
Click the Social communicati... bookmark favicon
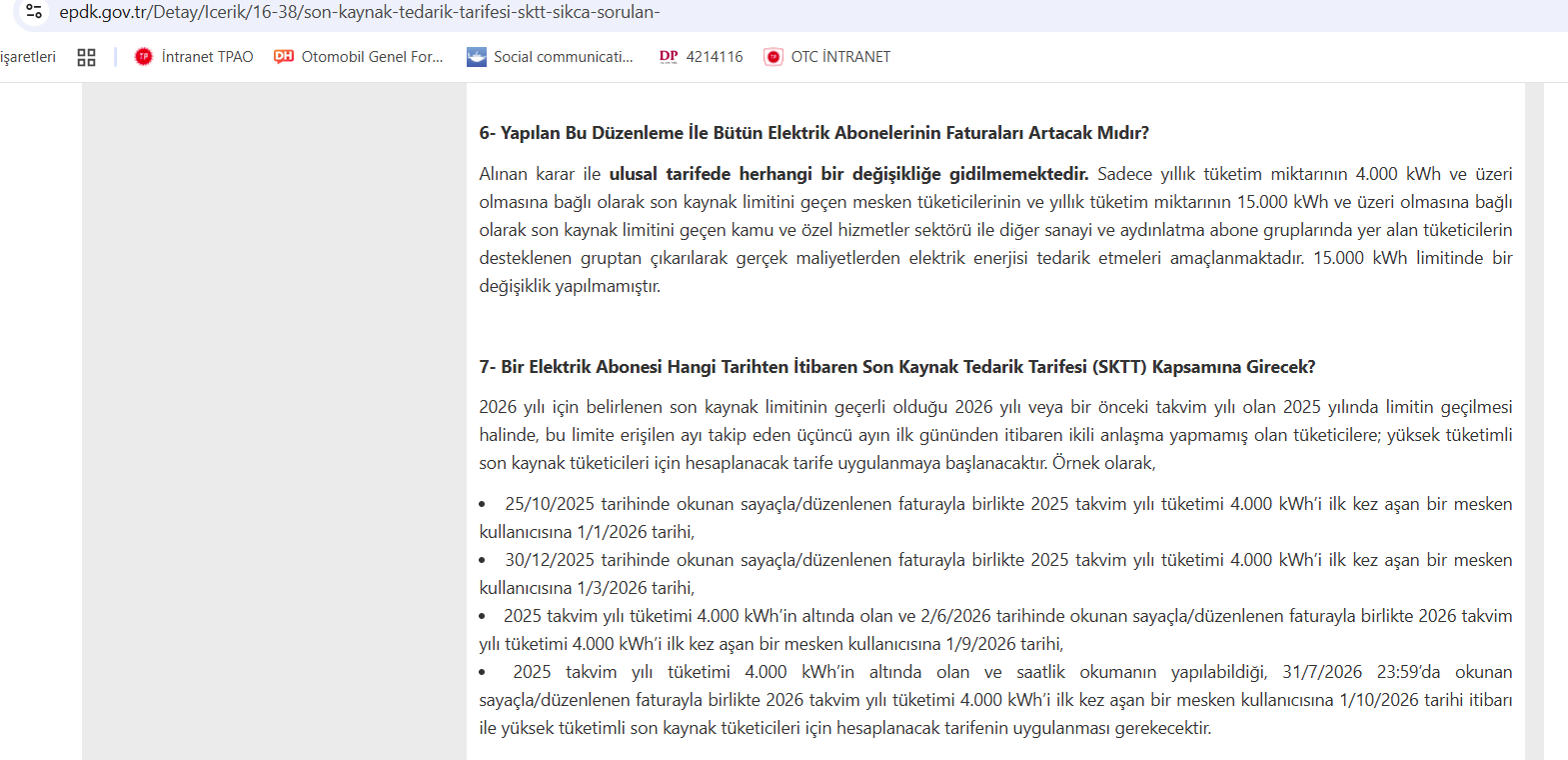coord(477,57)
